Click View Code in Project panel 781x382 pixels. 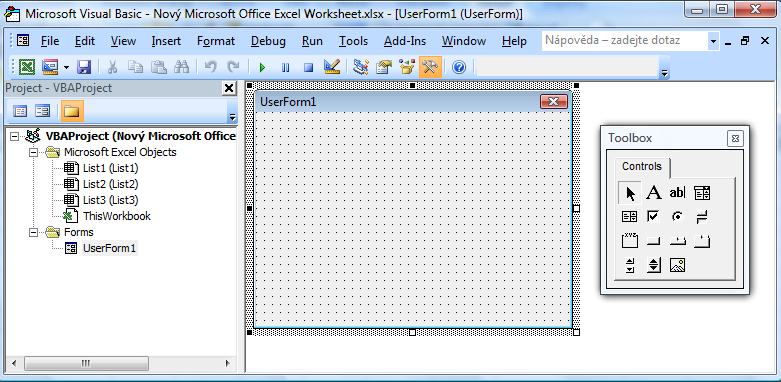point(20,111)
